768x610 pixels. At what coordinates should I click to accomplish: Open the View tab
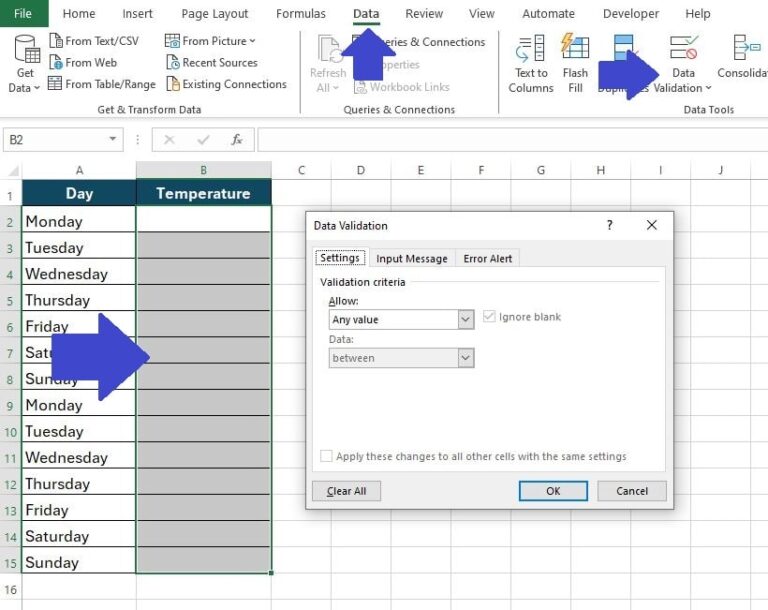tap(482, 14)
